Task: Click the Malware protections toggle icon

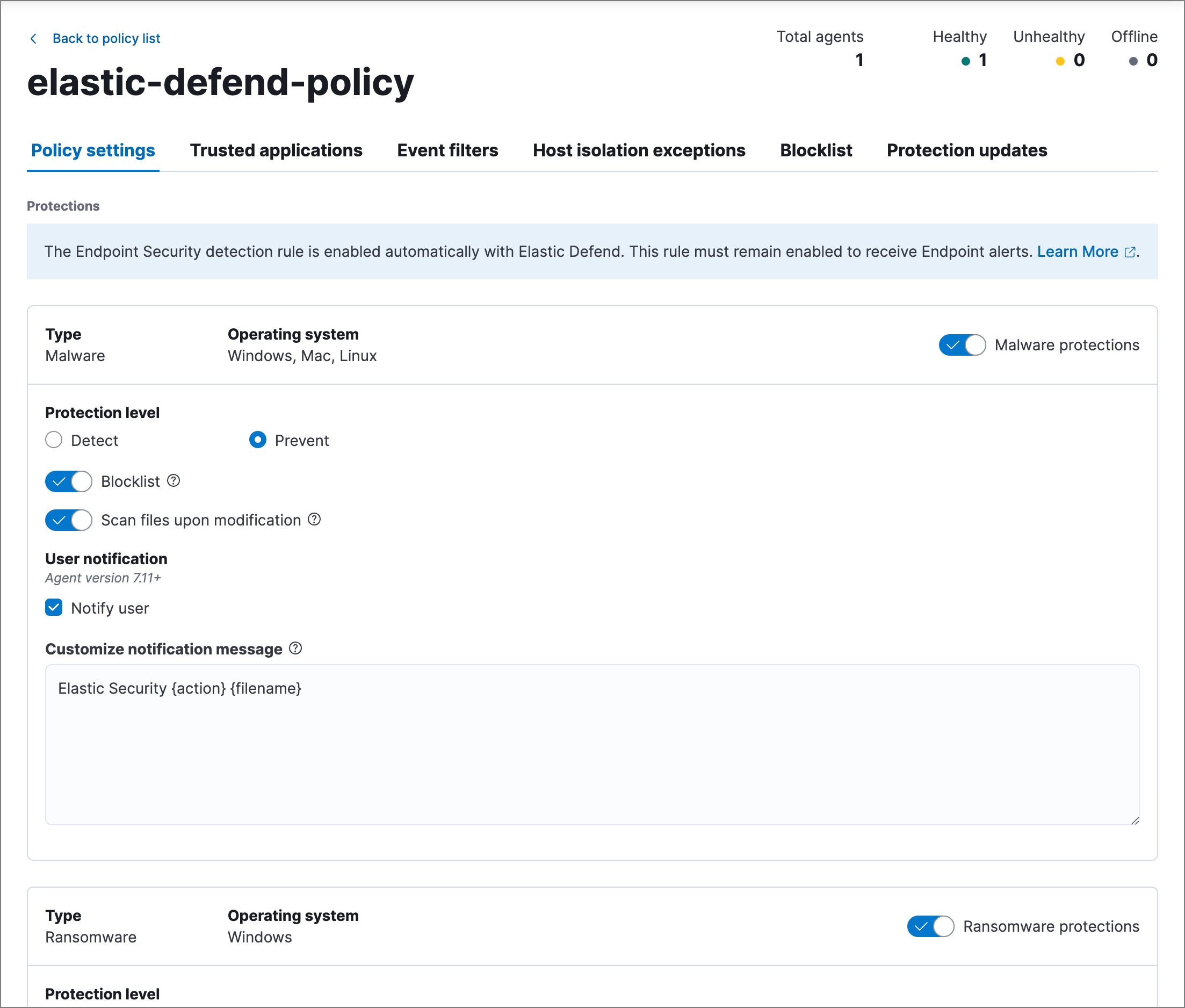Action: coord(959,345)
